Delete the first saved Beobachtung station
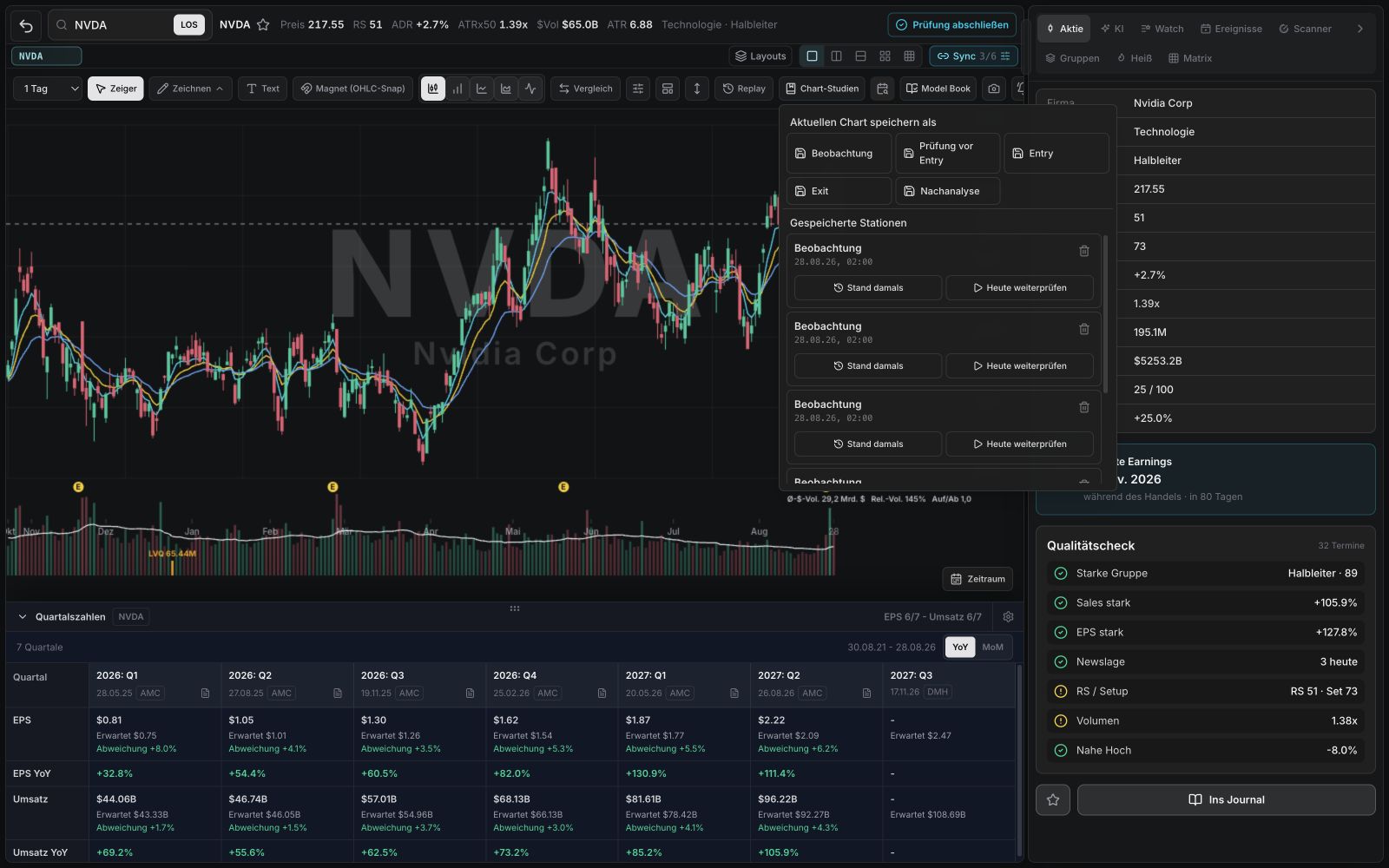This screenshot has width=1389, height=868. click(x=1084, y=251)
